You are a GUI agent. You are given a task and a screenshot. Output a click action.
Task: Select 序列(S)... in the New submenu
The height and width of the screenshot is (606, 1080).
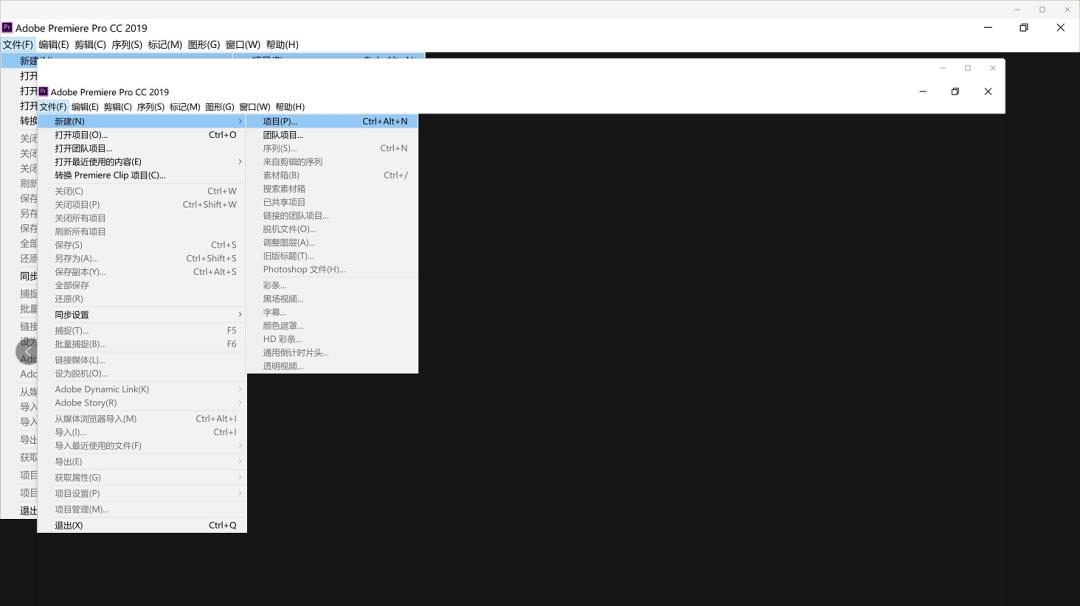[332, 148]
